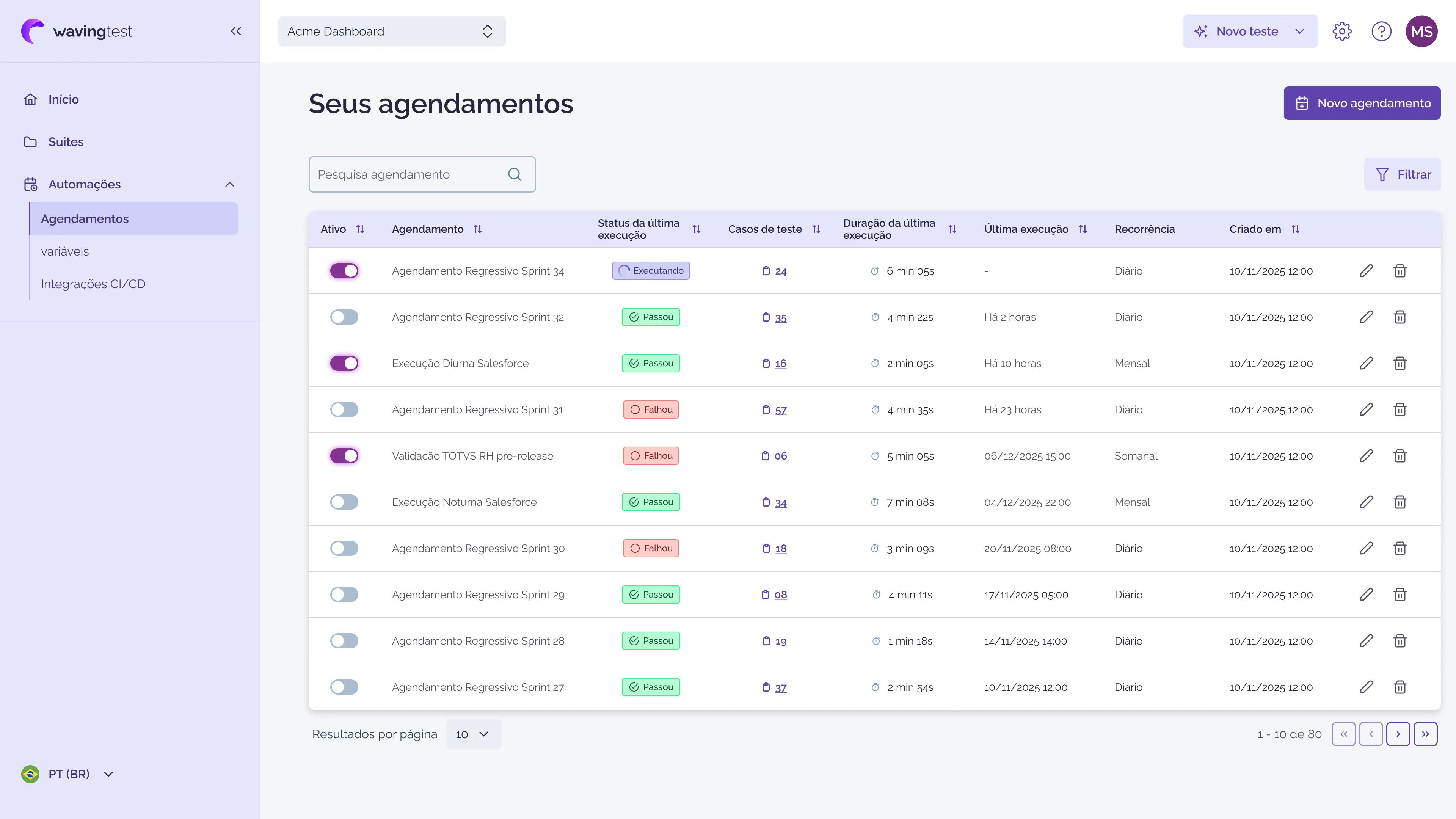Sort by Casos de teste column arrows
The width and height of the screenshot is (1456, 819).
coord(816,229)
